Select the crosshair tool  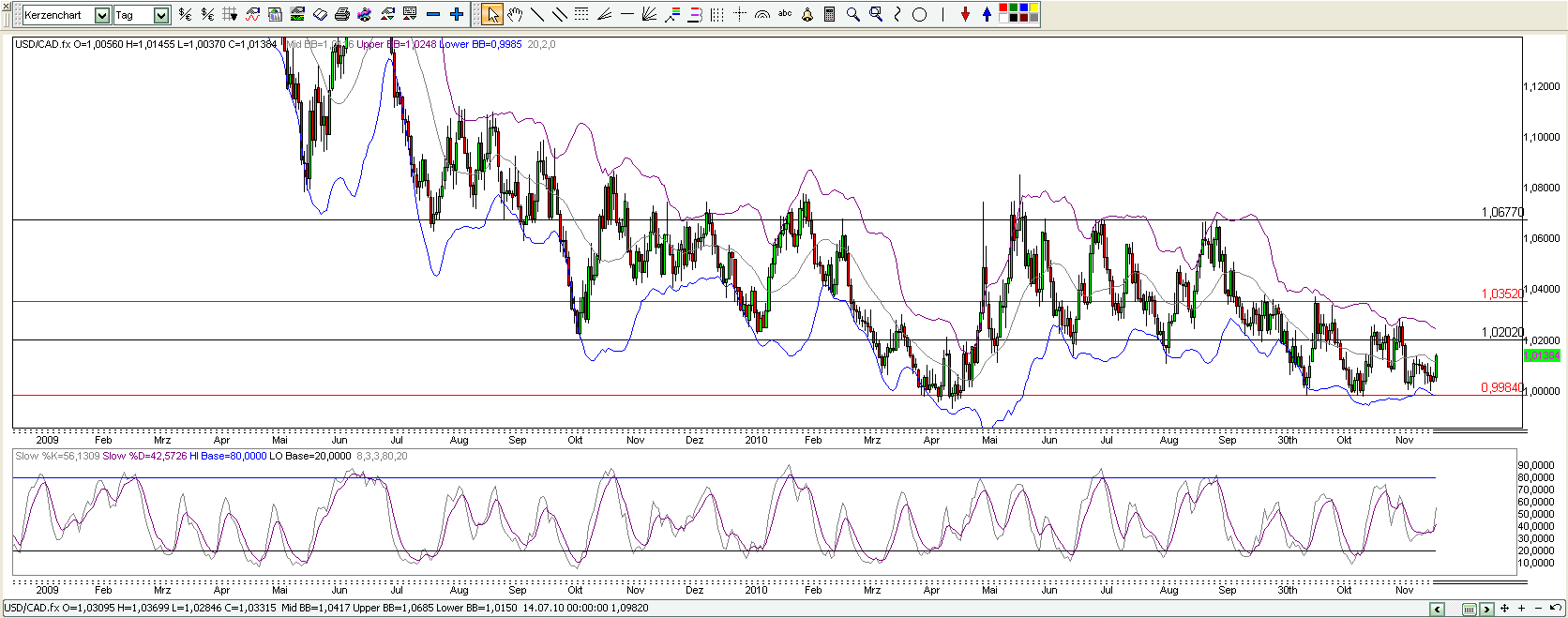pyautogui.click(x=739, y=14)
